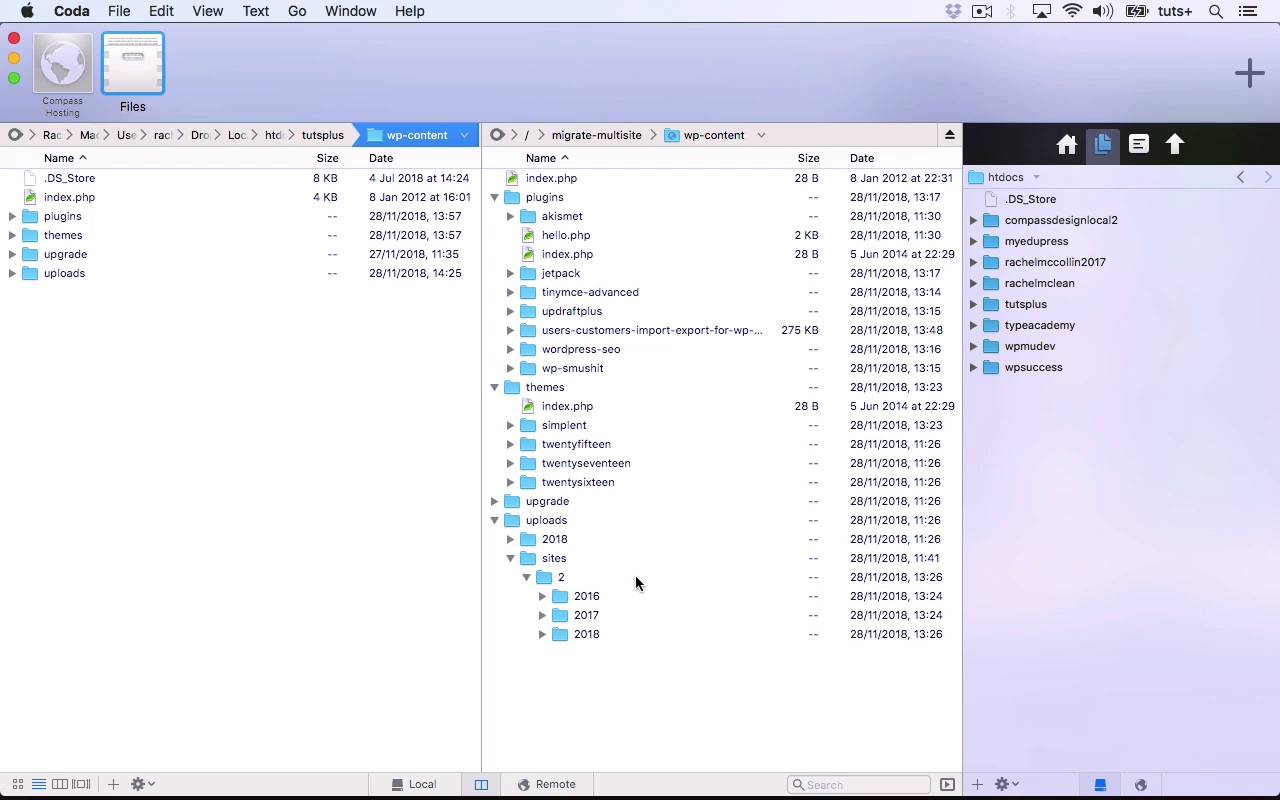Open the Window menu

pyautogui.click(x=351, y=11)
